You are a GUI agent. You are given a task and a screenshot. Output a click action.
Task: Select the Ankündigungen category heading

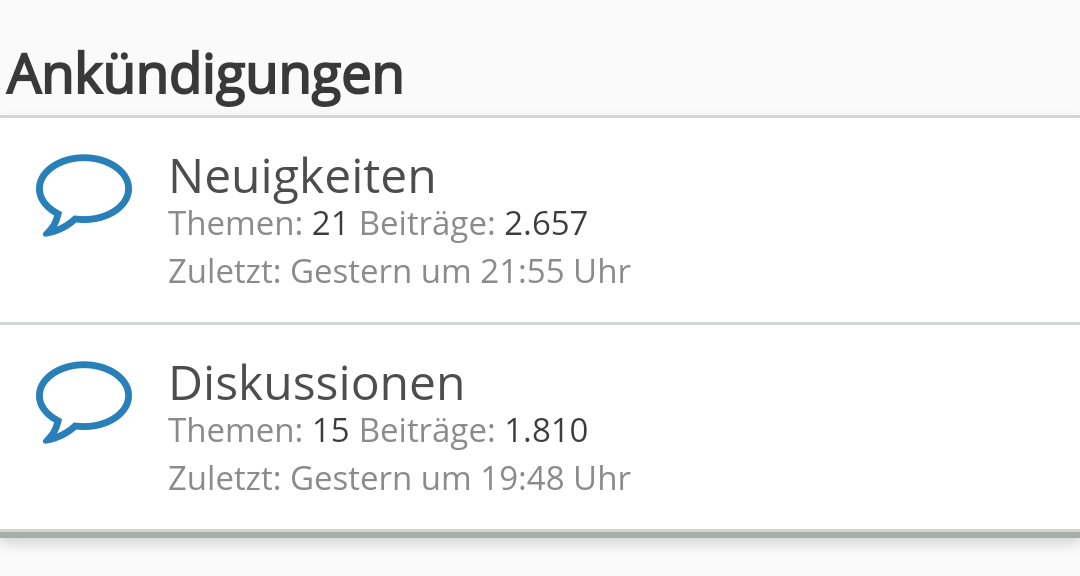[205, 75]
